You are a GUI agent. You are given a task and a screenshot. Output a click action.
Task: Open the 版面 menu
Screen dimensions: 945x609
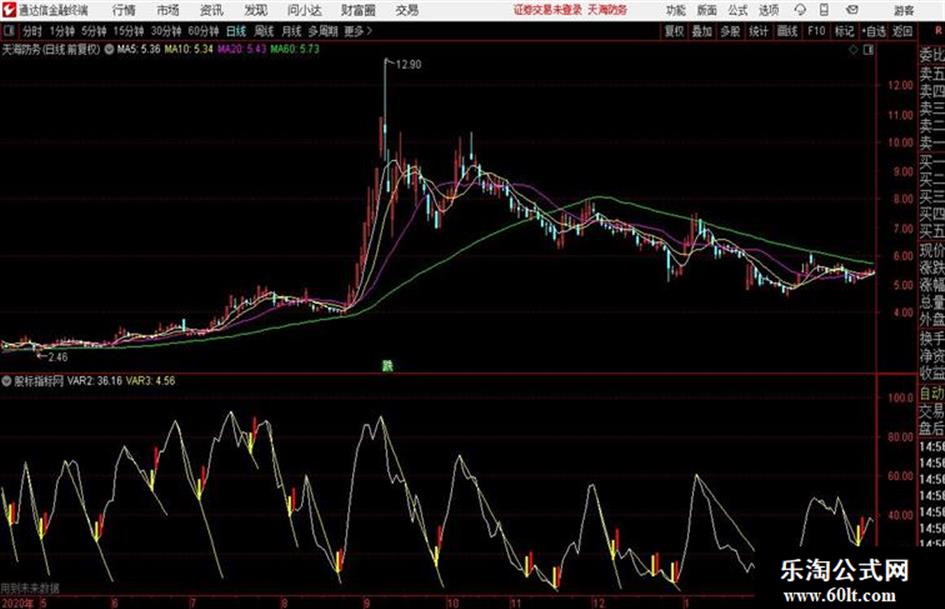(x=707, y=10)
